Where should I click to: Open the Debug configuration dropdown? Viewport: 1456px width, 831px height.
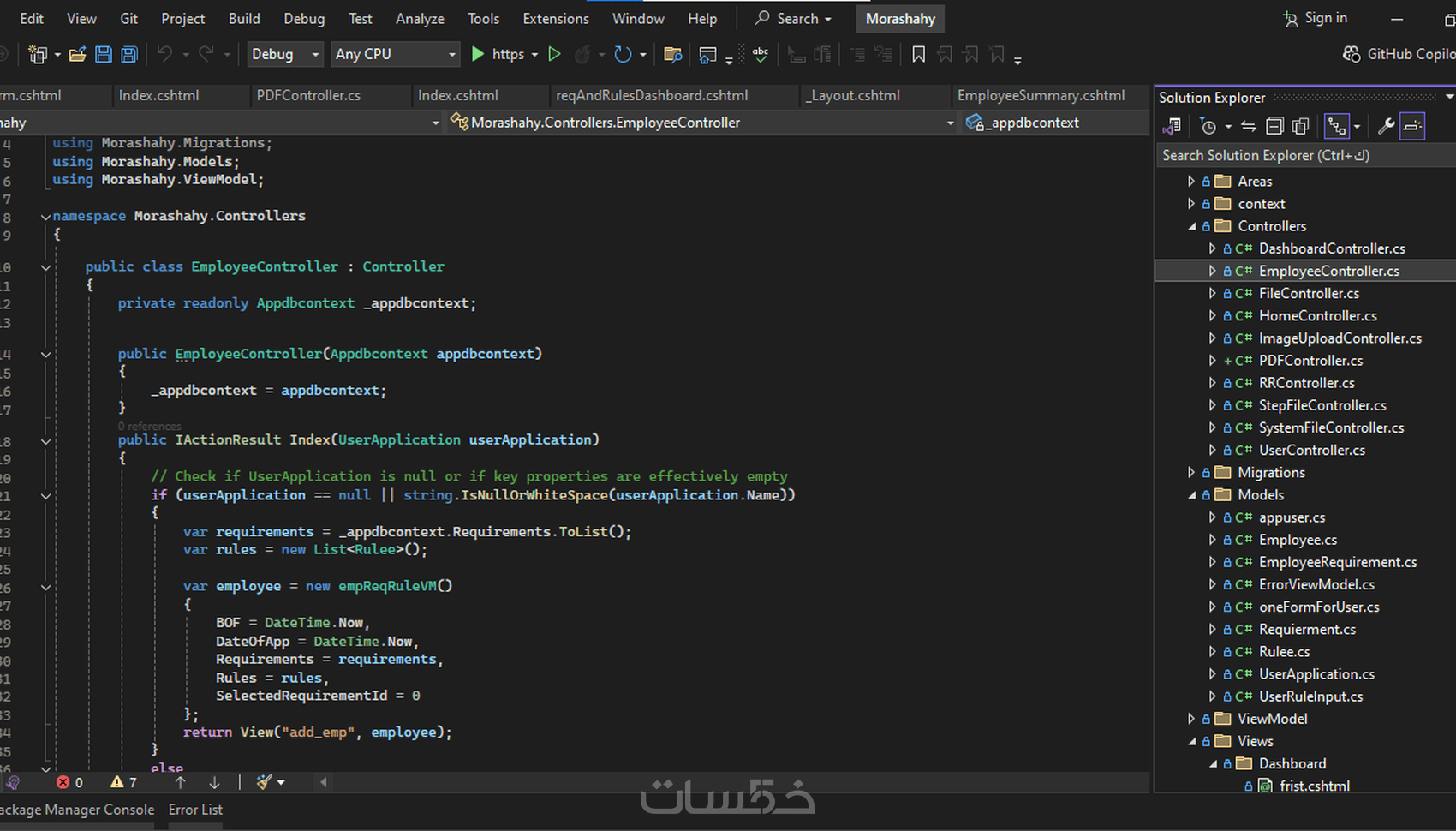pyautogui.click(x=285, y=54)
